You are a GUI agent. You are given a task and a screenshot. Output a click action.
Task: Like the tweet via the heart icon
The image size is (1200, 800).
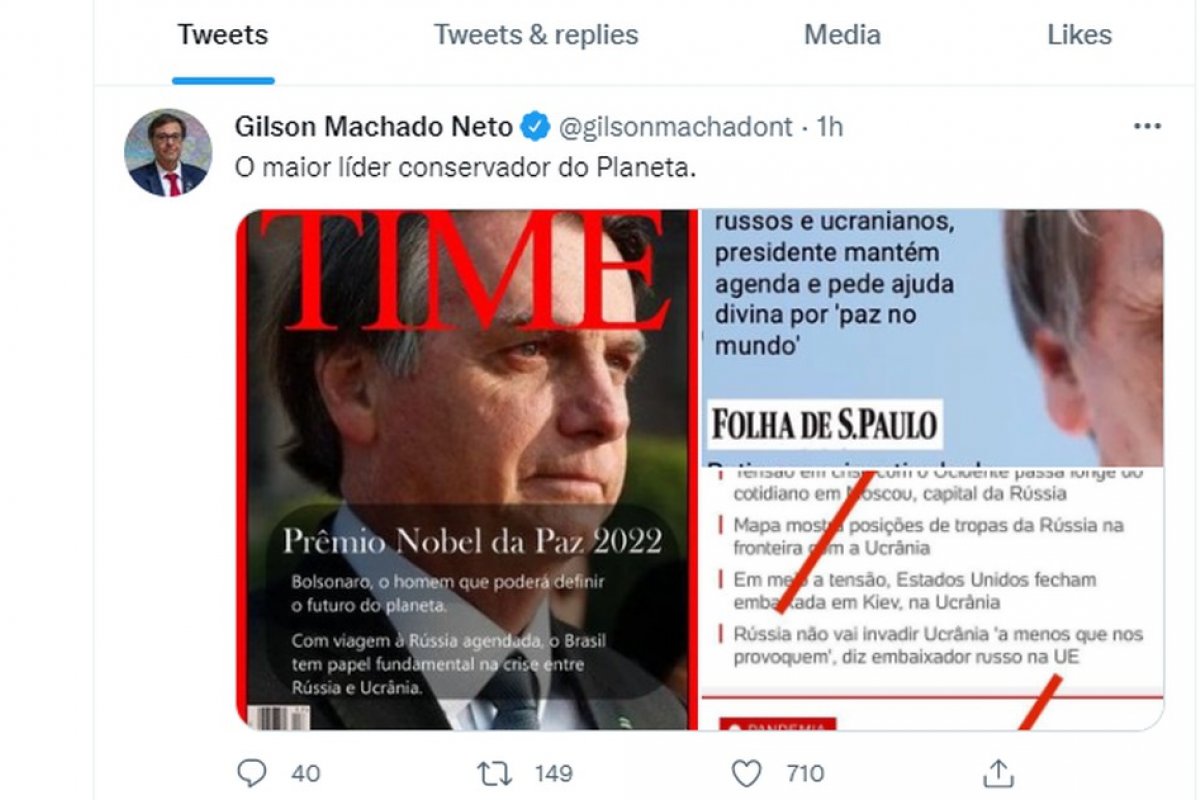748,772
